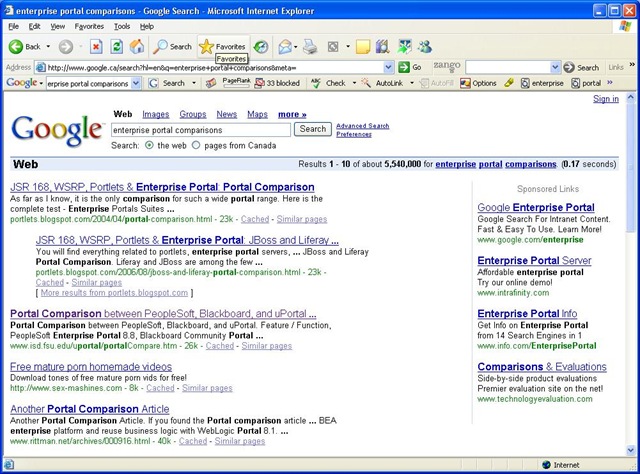This screenshot has height=474, width=640.
Task: Open the Tools menu
Action: pyautogui.click(x=122, y=27)
